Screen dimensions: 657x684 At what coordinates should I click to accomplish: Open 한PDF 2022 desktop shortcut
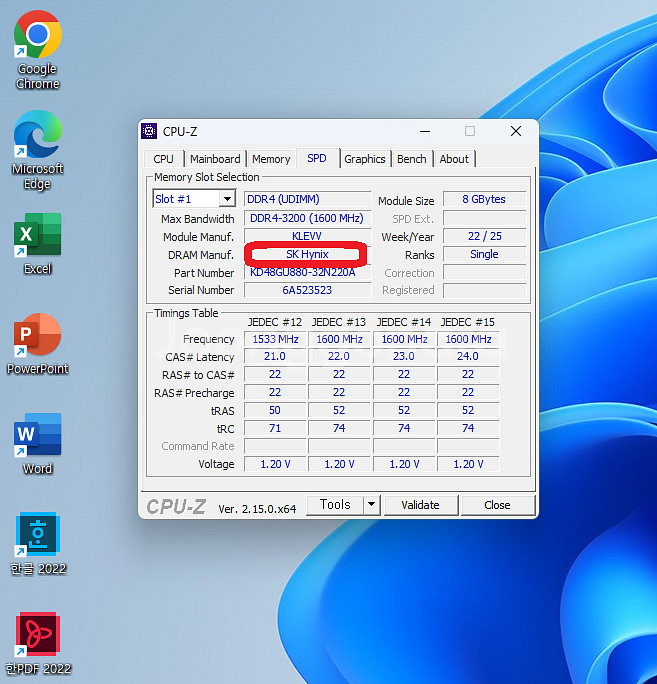pos(38,644)
